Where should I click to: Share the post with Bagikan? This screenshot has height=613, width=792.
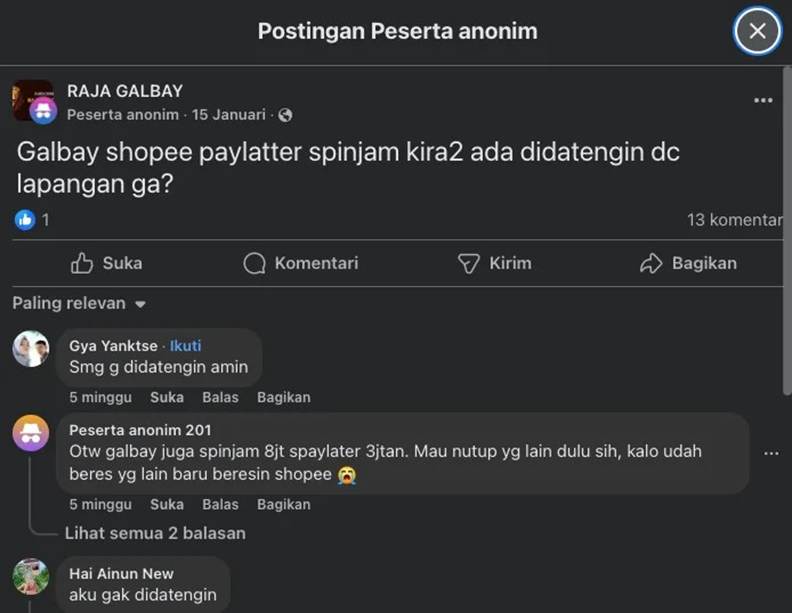[688, 263]
